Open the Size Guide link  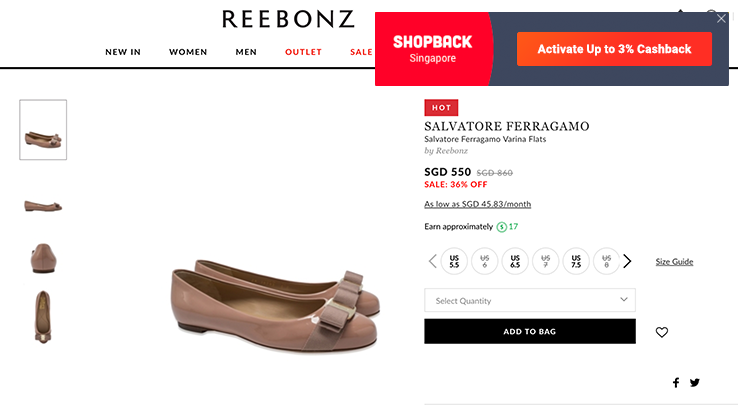click(674, 262)
